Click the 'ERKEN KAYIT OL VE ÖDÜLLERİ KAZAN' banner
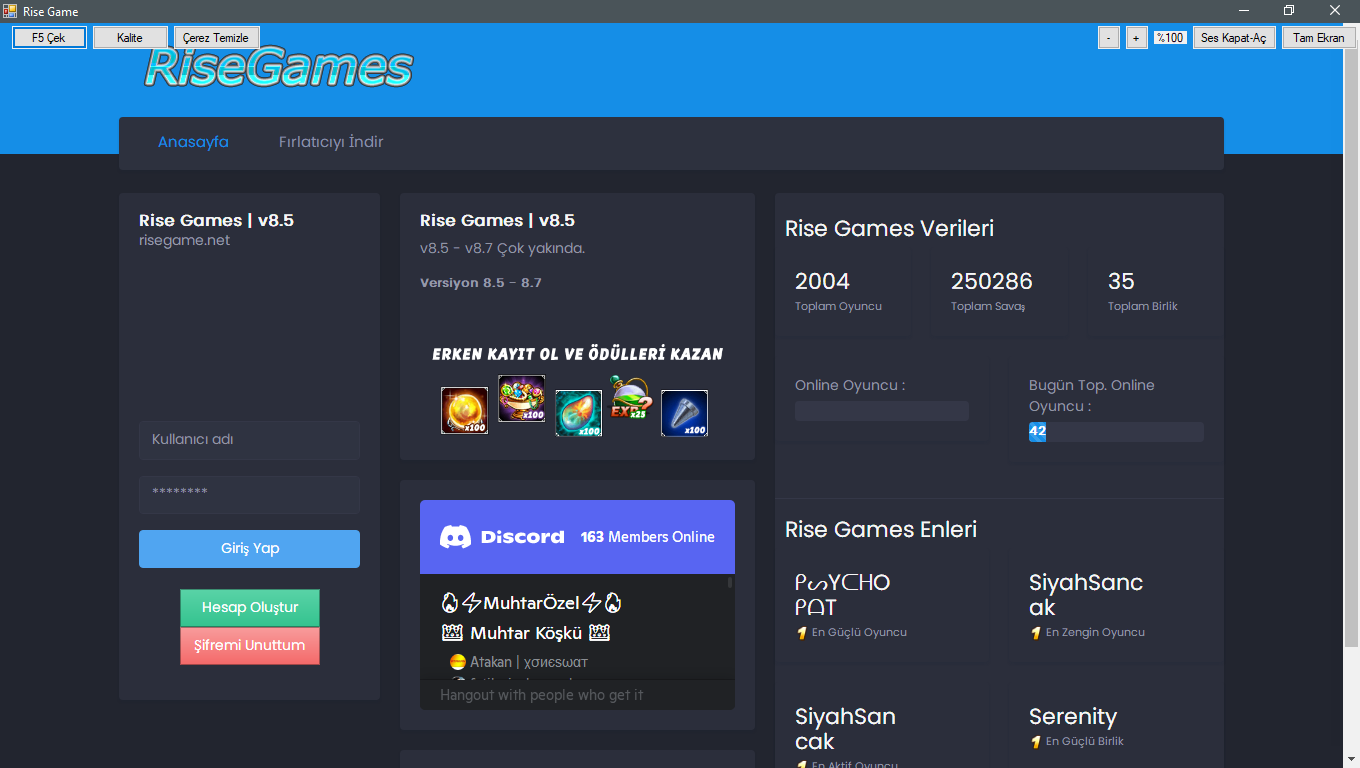The width and height of the screenshot is (1360, 768). pos(577,354)
